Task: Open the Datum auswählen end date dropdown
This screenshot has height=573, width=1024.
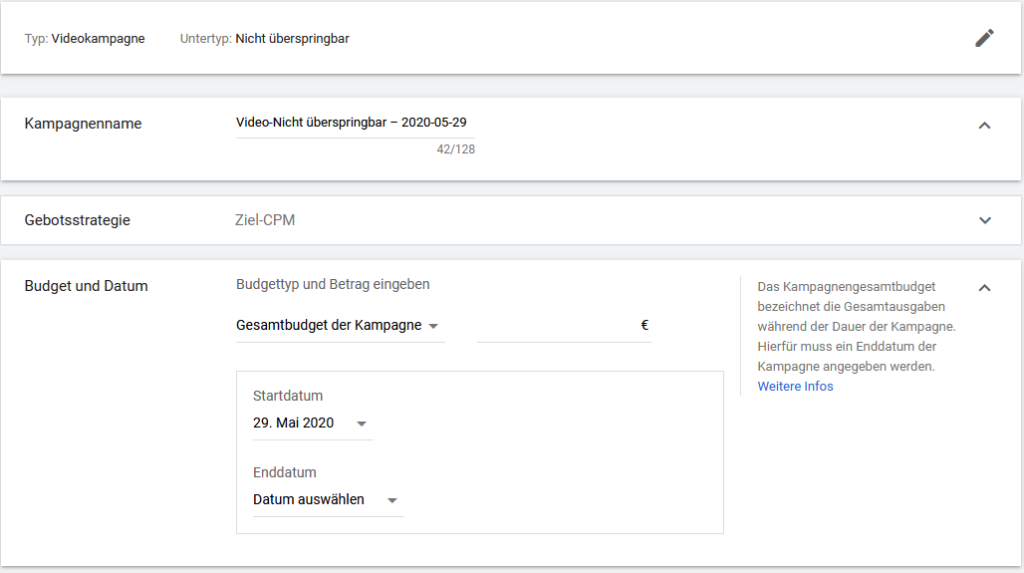Action: pos(325,500)
